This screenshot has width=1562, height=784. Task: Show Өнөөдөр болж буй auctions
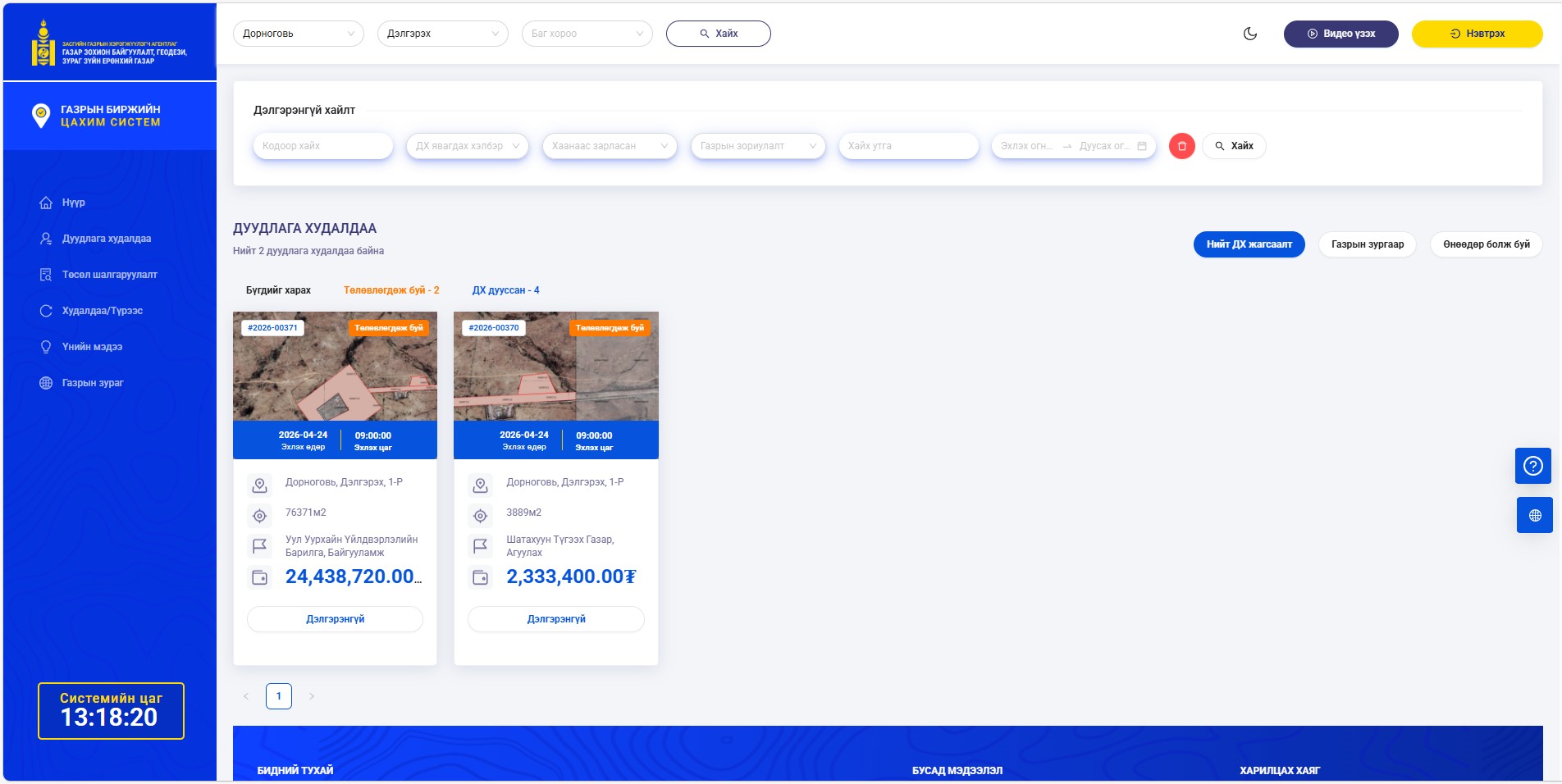click(x=1486, y=244)
